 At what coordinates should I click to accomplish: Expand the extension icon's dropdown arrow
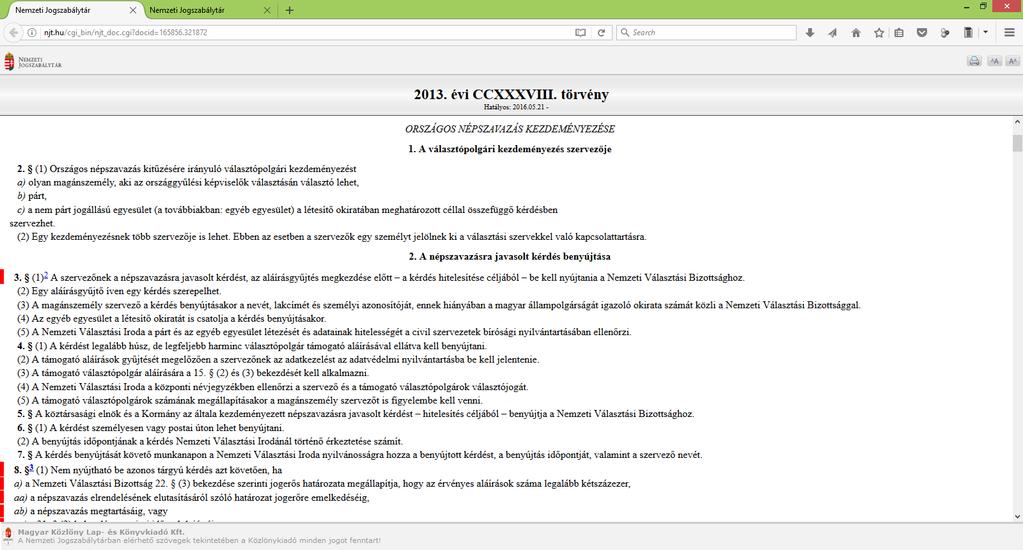(x=985, y=32)
